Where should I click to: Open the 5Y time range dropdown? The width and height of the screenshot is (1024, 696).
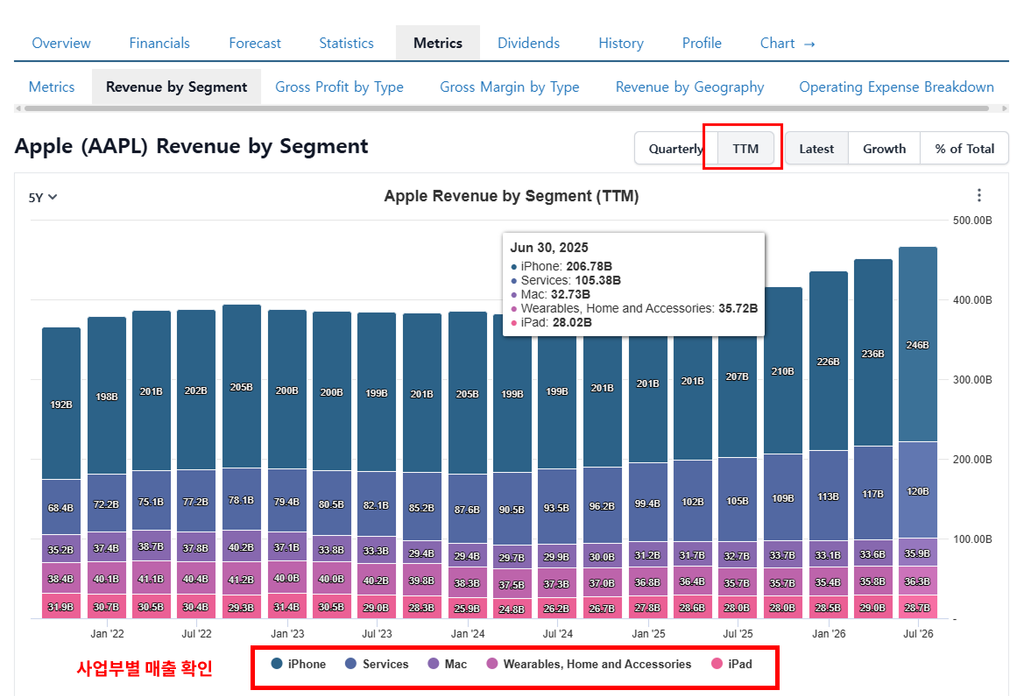pos(42,197)
